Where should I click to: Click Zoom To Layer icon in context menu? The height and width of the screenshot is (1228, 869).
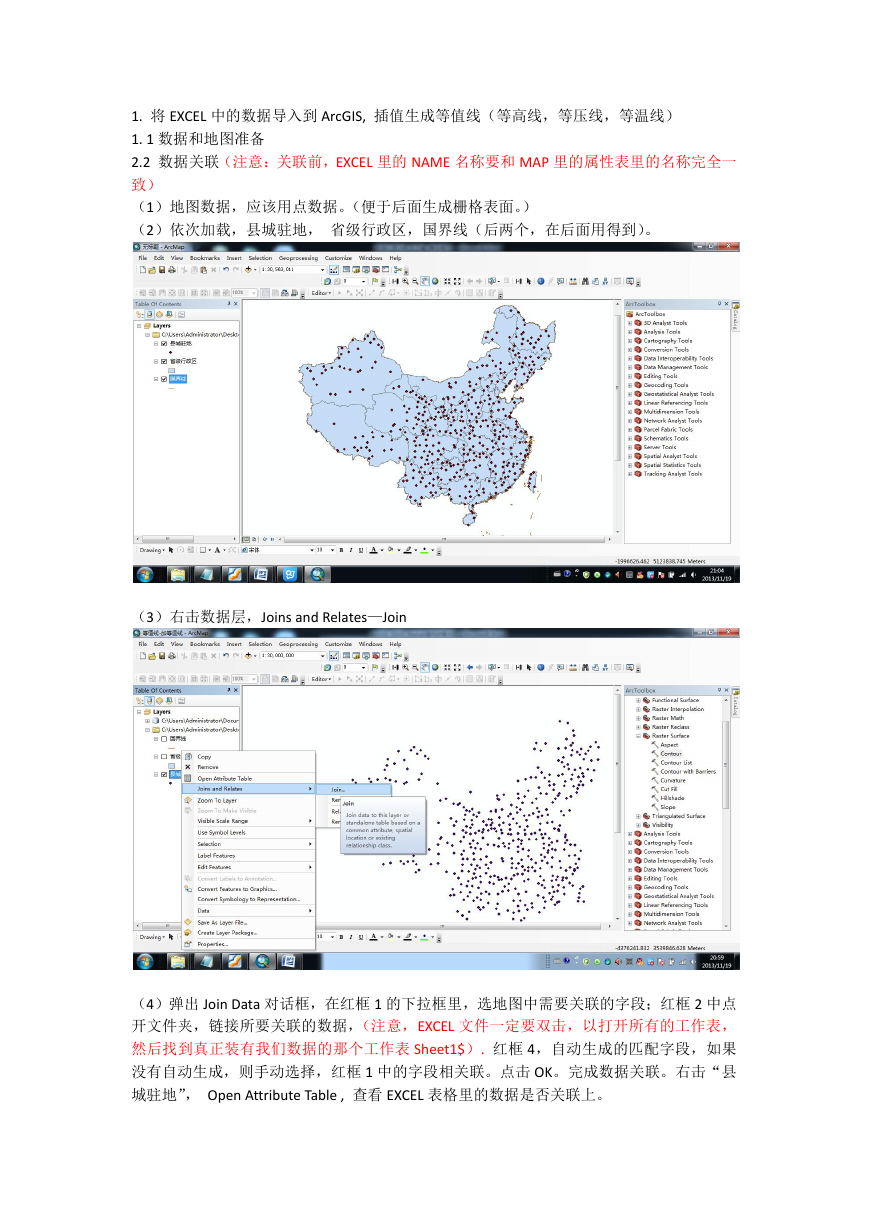(187, 800)
